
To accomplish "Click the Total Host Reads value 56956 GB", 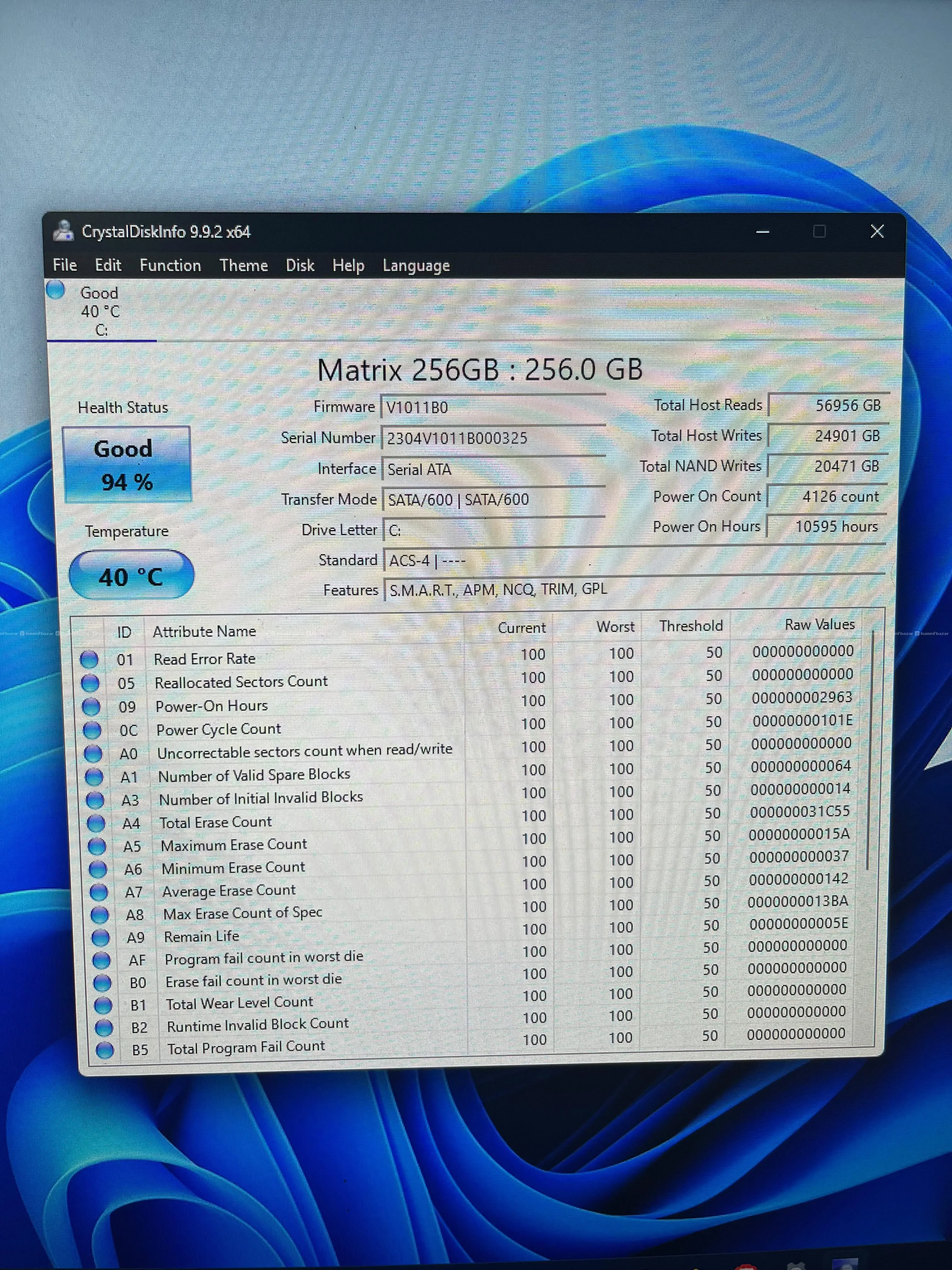I will click(x=829, y=405).
